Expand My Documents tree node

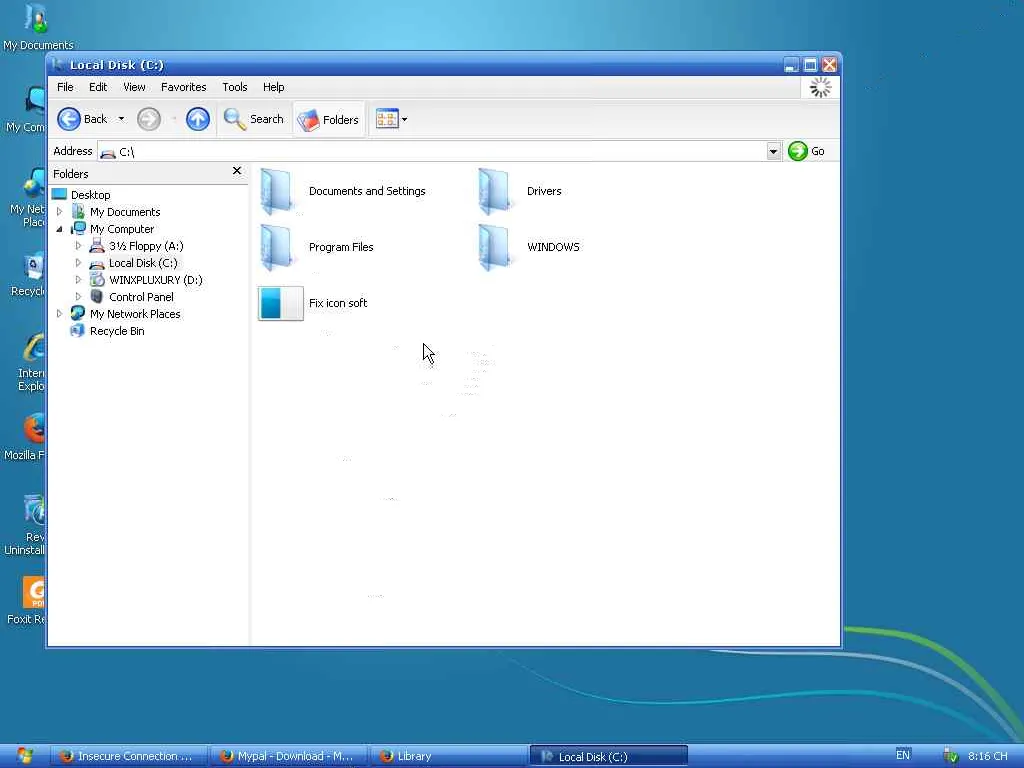(x=59, y=212)
